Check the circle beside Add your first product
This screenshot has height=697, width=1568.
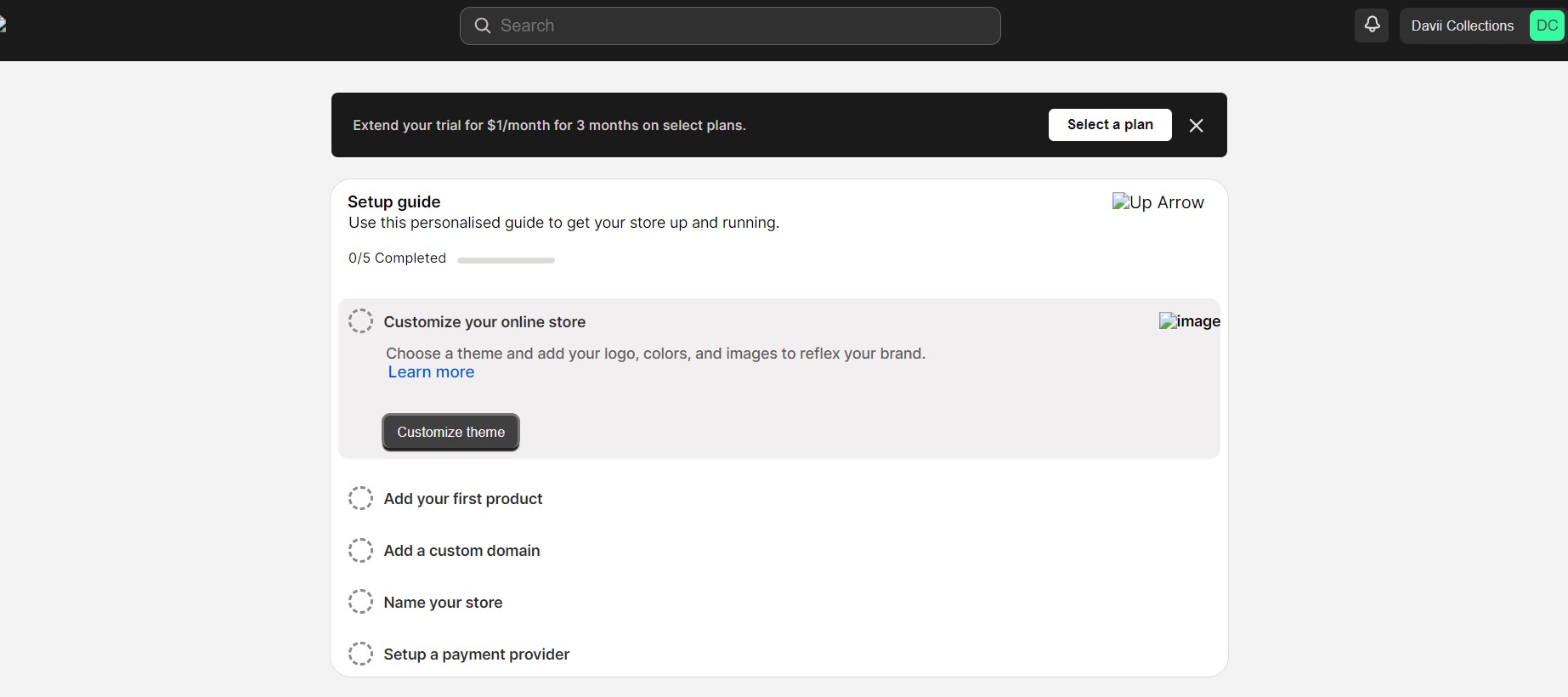point(360,498)
